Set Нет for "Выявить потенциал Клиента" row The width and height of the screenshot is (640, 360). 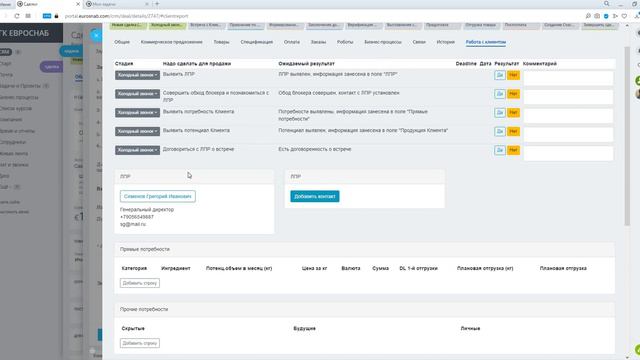(513, 131)
